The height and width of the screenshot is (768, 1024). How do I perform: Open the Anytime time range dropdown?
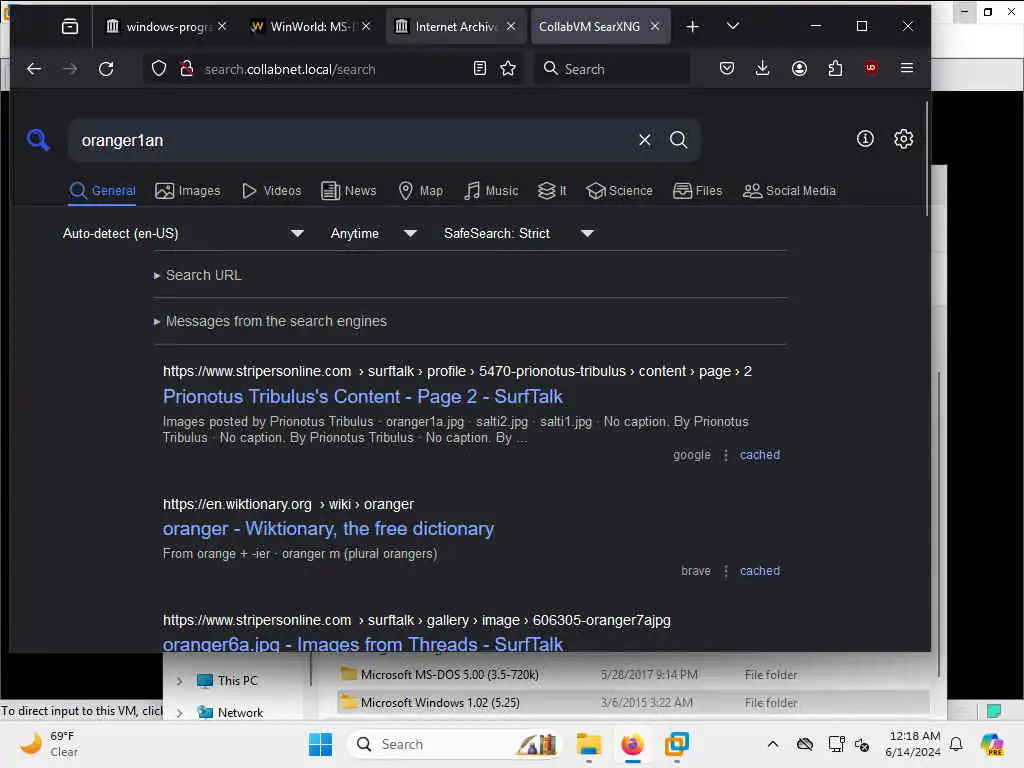[x=374, y=233]
